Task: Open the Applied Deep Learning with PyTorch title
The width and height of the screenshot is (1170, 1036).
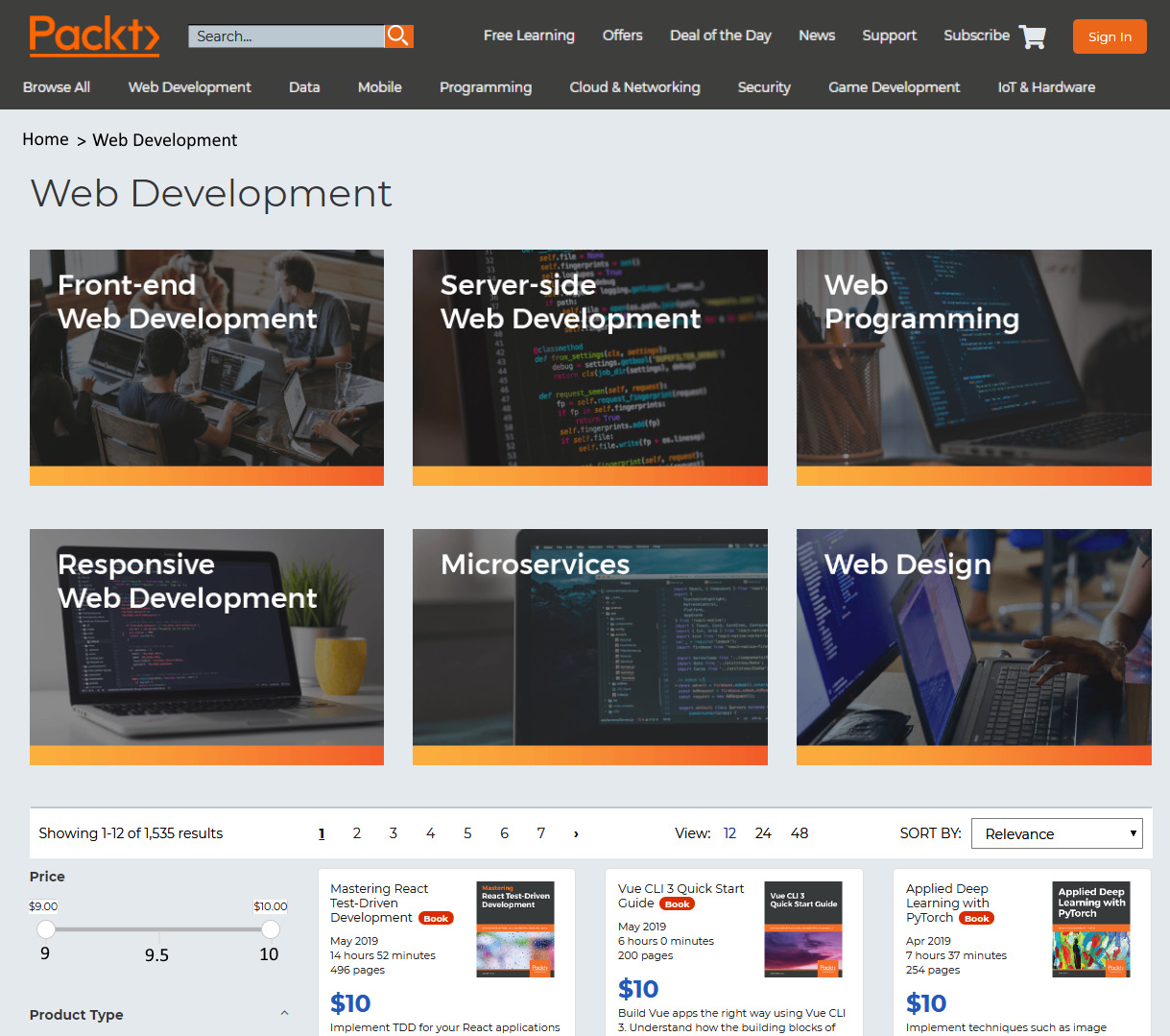Action: pos(947,903)
